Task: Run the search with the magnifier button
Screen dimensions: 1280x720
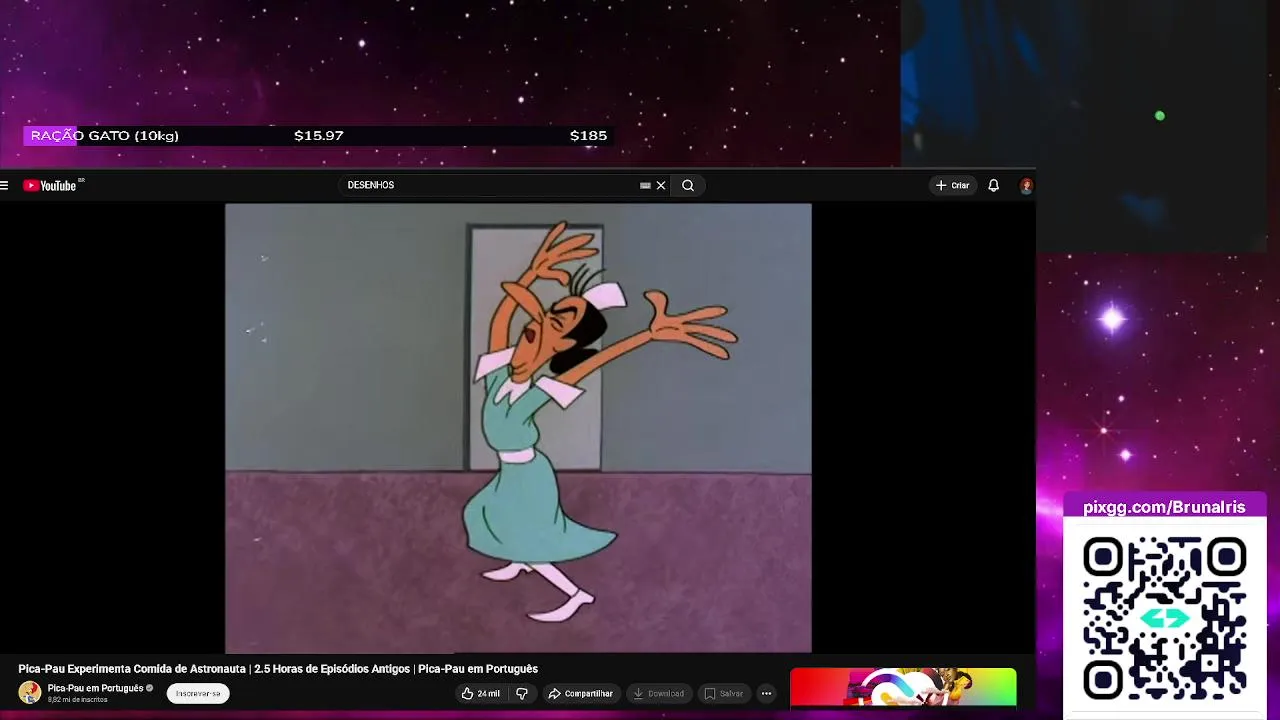Action: click(688, 185)
